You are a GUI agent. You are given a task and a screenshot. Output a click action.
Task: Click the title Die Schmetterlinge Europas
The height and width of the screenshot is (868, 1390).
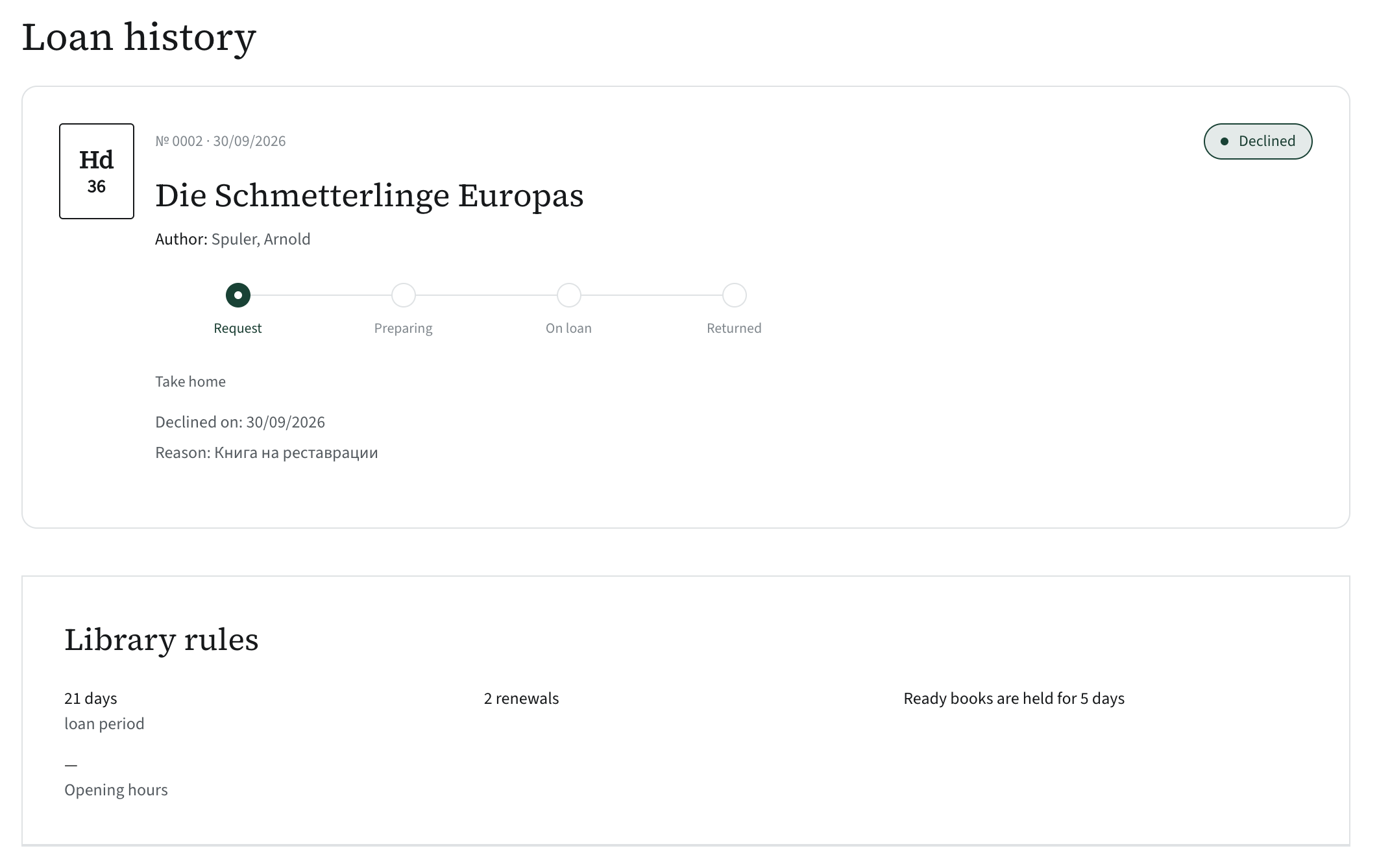[369, 195]
